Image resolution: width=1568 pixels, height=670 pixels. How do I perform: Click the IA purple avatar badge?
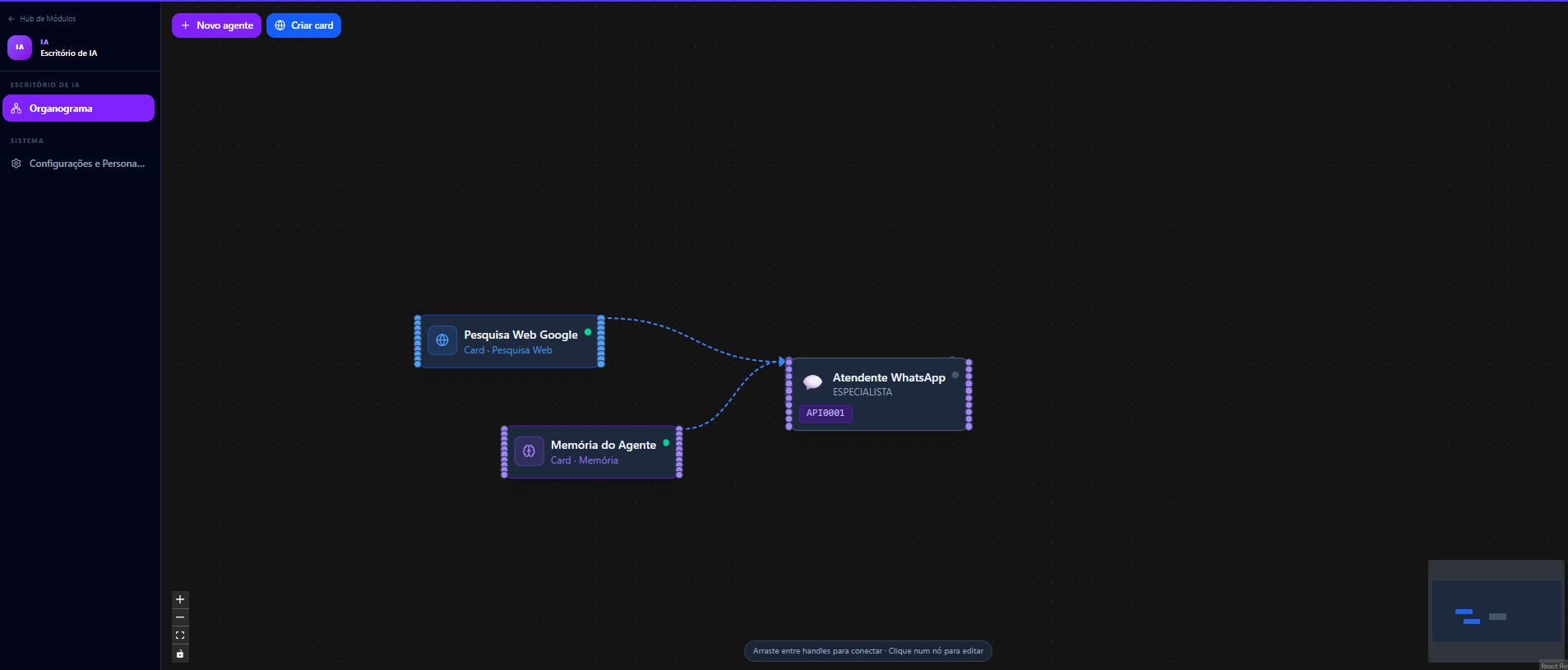(20, 48)
